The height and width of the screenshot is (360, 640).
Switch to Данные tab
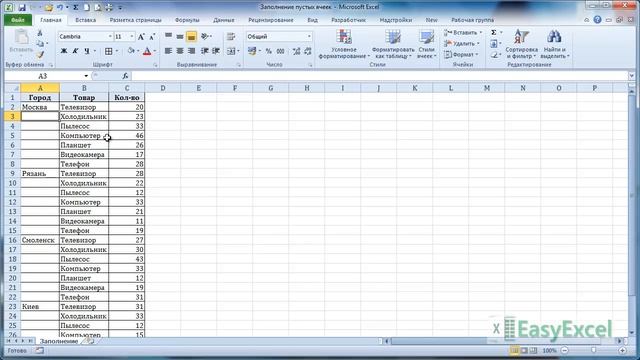[x=224, y=20]
